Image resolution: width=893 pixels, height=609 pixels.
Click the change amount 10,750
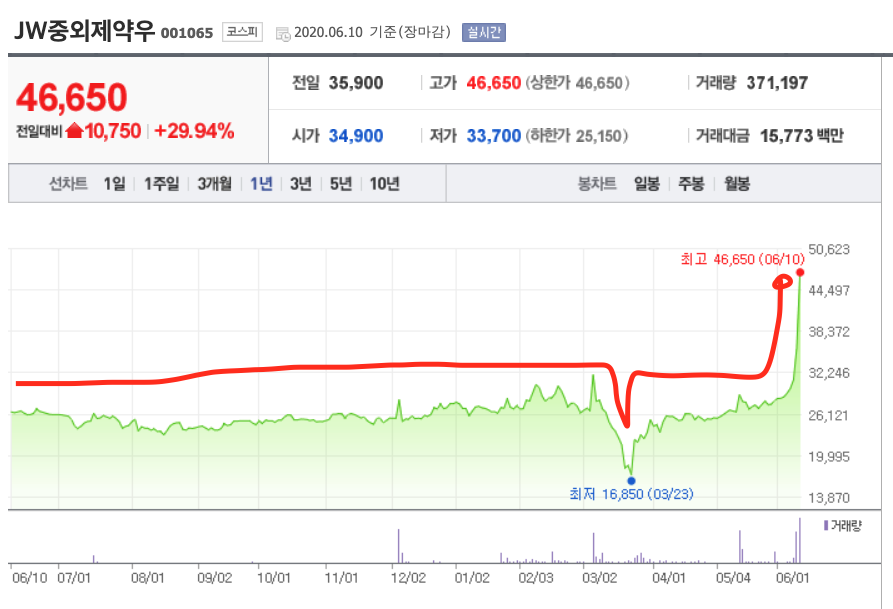coord(113,131)
